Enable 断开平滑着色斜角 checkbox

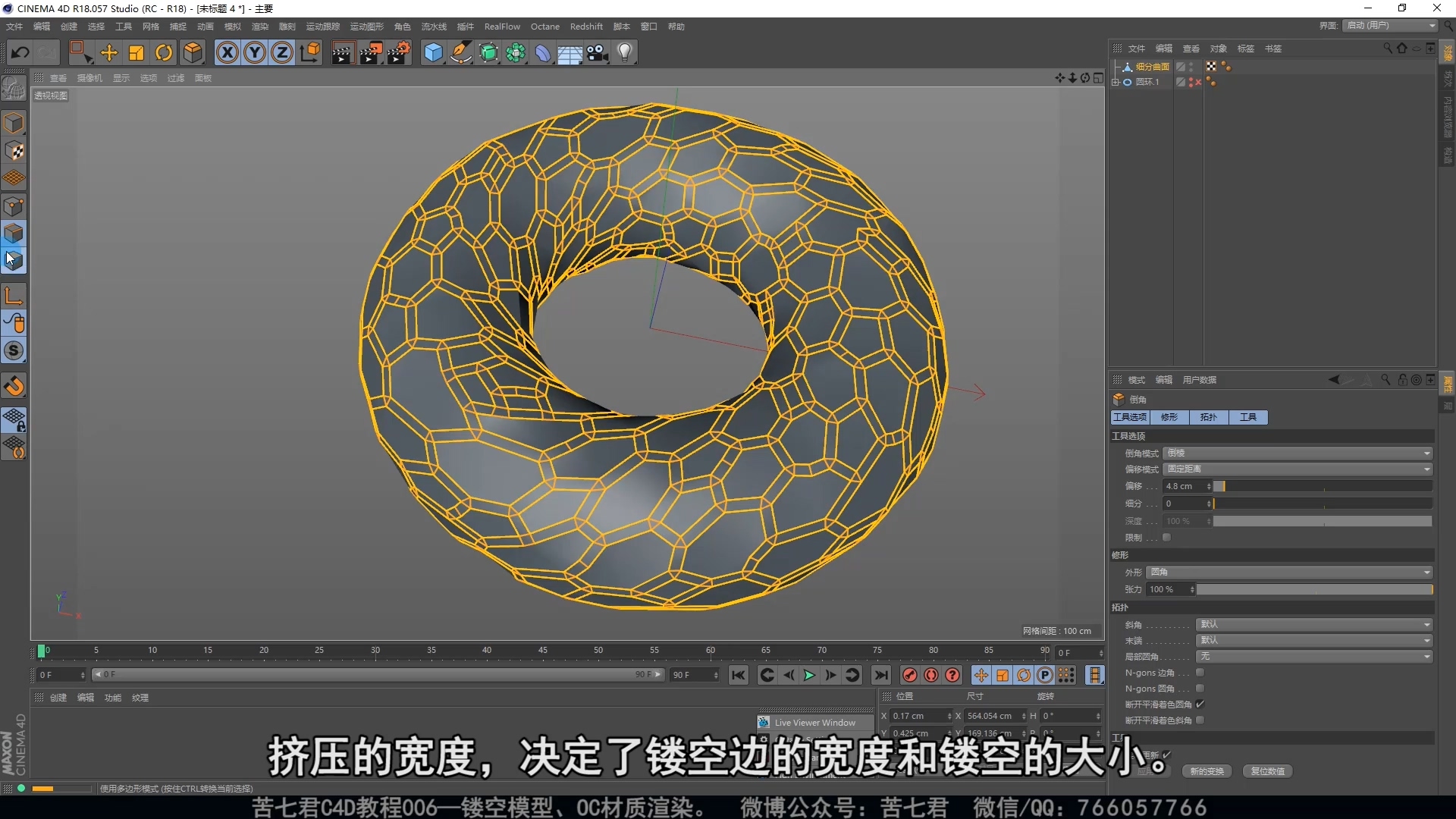pos(1200,720)
